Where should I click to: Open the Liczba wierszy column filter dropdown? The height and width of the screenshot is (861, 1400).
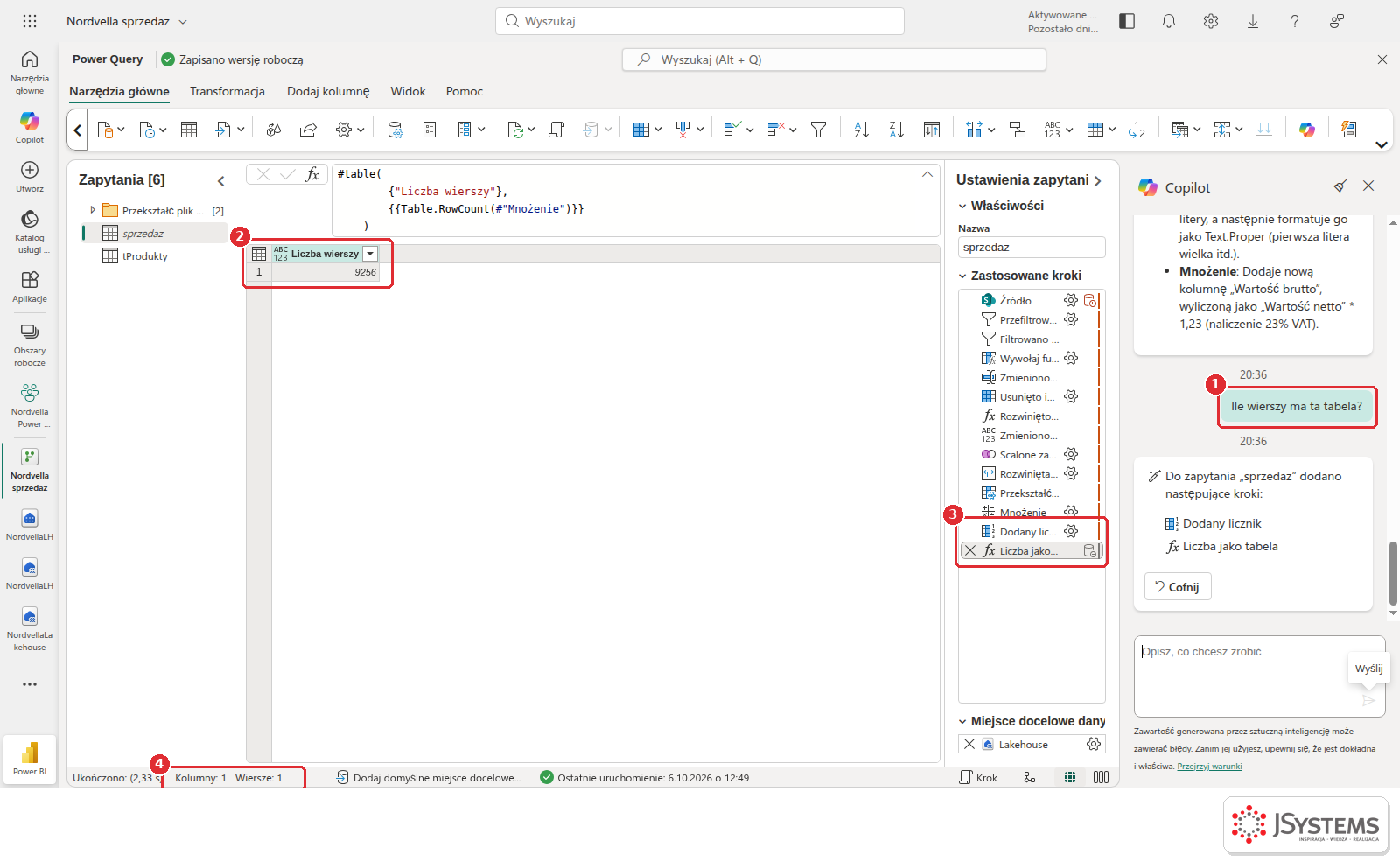370,254
